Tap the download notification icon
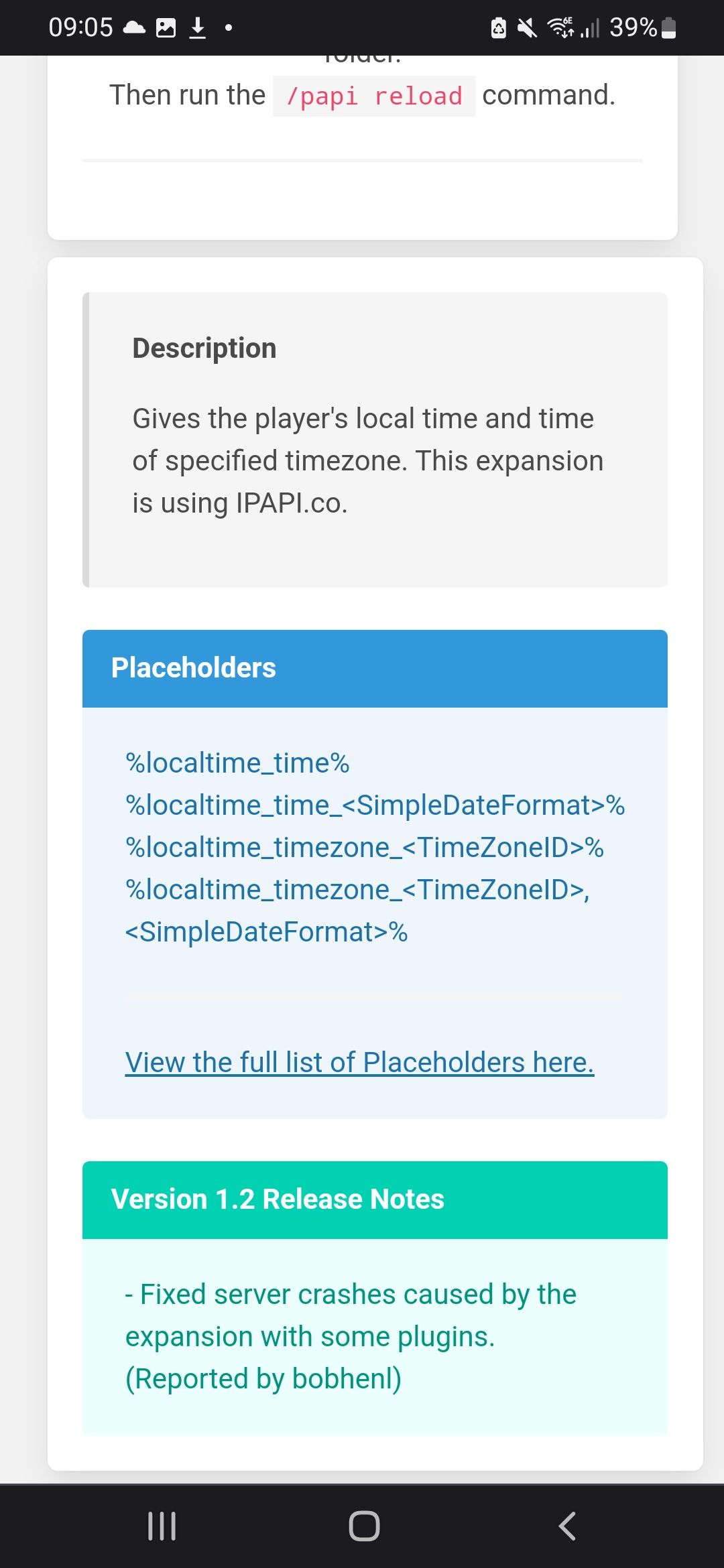This screenshot has width=724, height=1568. point(197,27)
